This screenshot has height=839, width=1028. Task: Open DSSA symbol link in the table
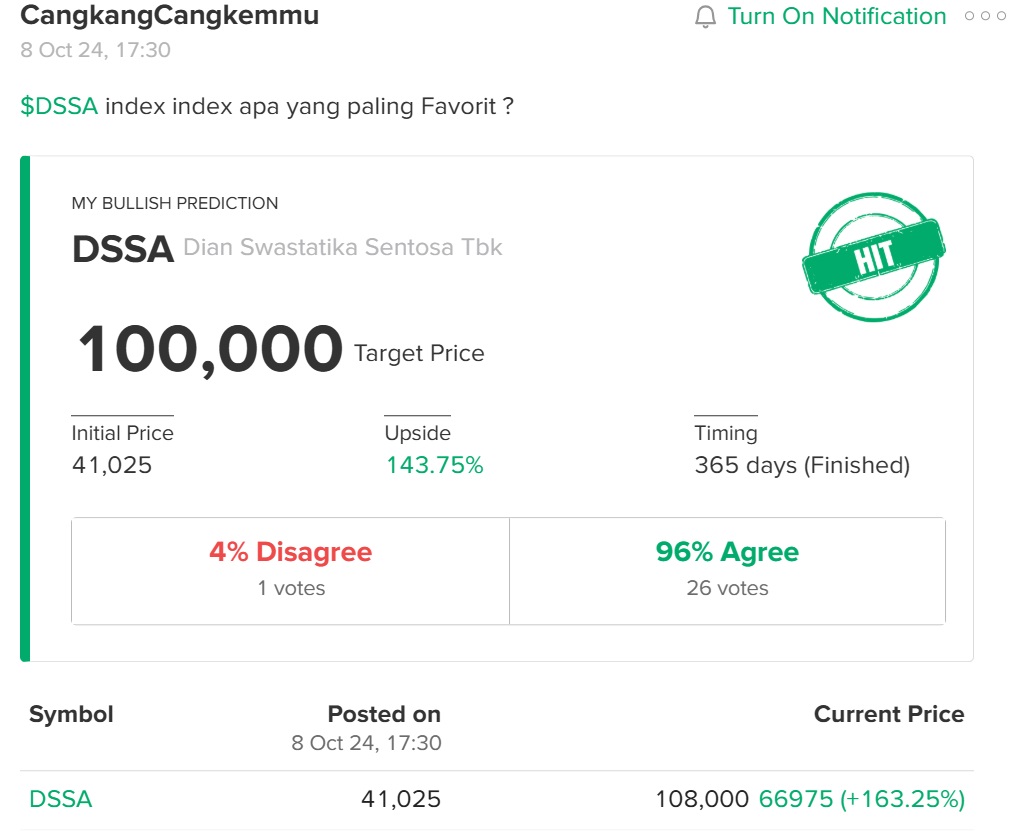[60, 799]
